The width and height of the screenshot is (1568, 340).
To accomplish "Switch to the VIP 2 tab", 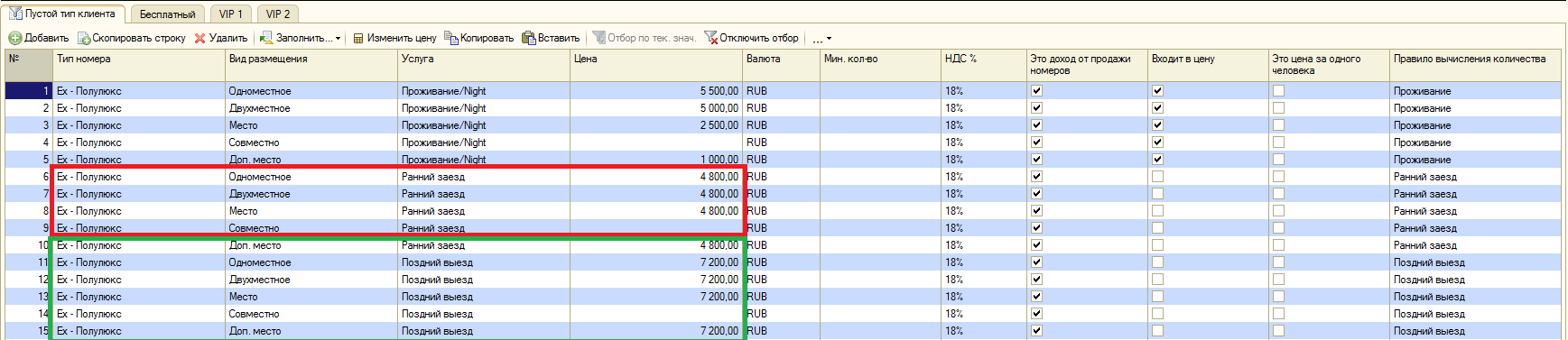I will (278, 14).
